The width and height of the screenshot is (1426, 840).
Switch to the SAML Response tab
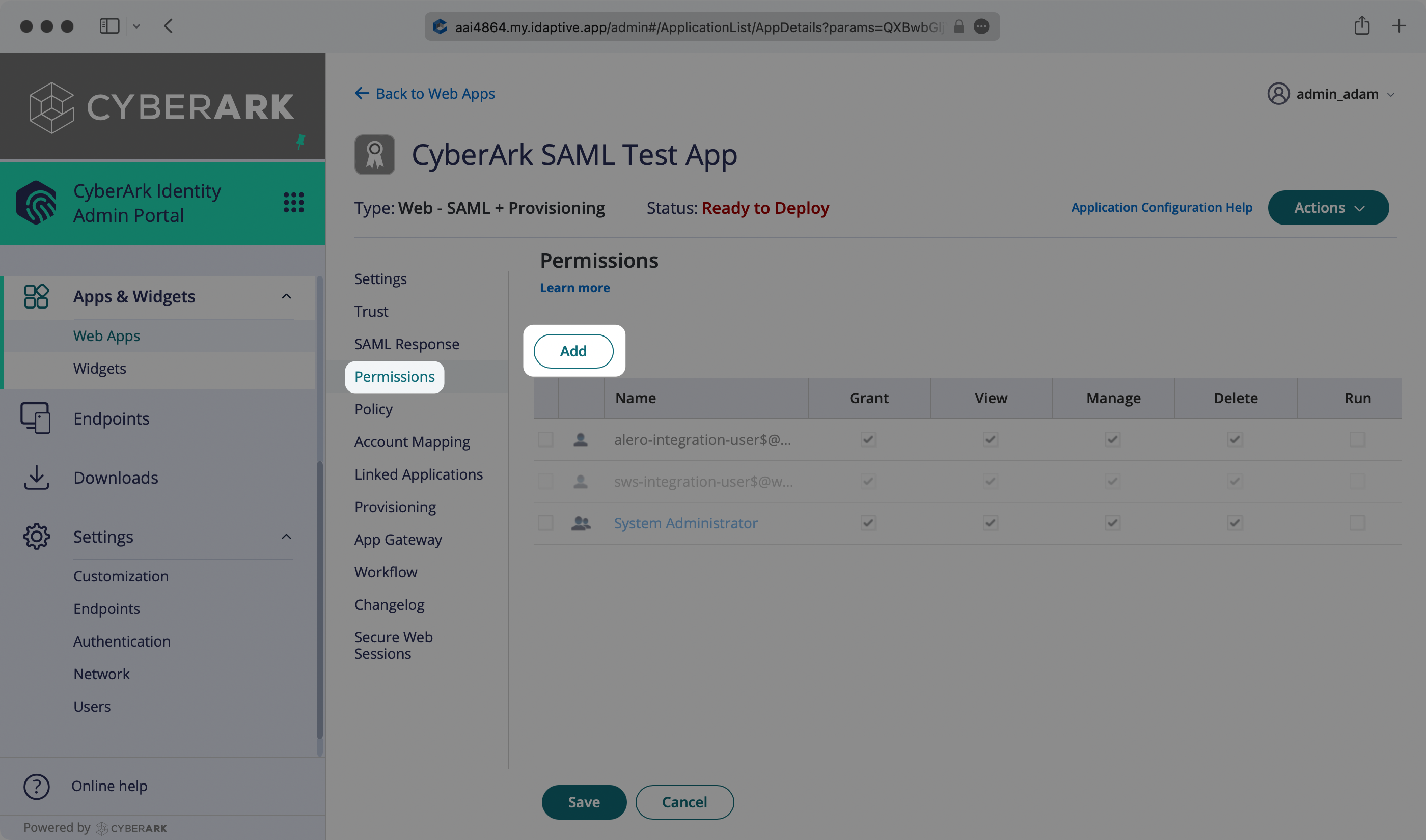[407, 344]
